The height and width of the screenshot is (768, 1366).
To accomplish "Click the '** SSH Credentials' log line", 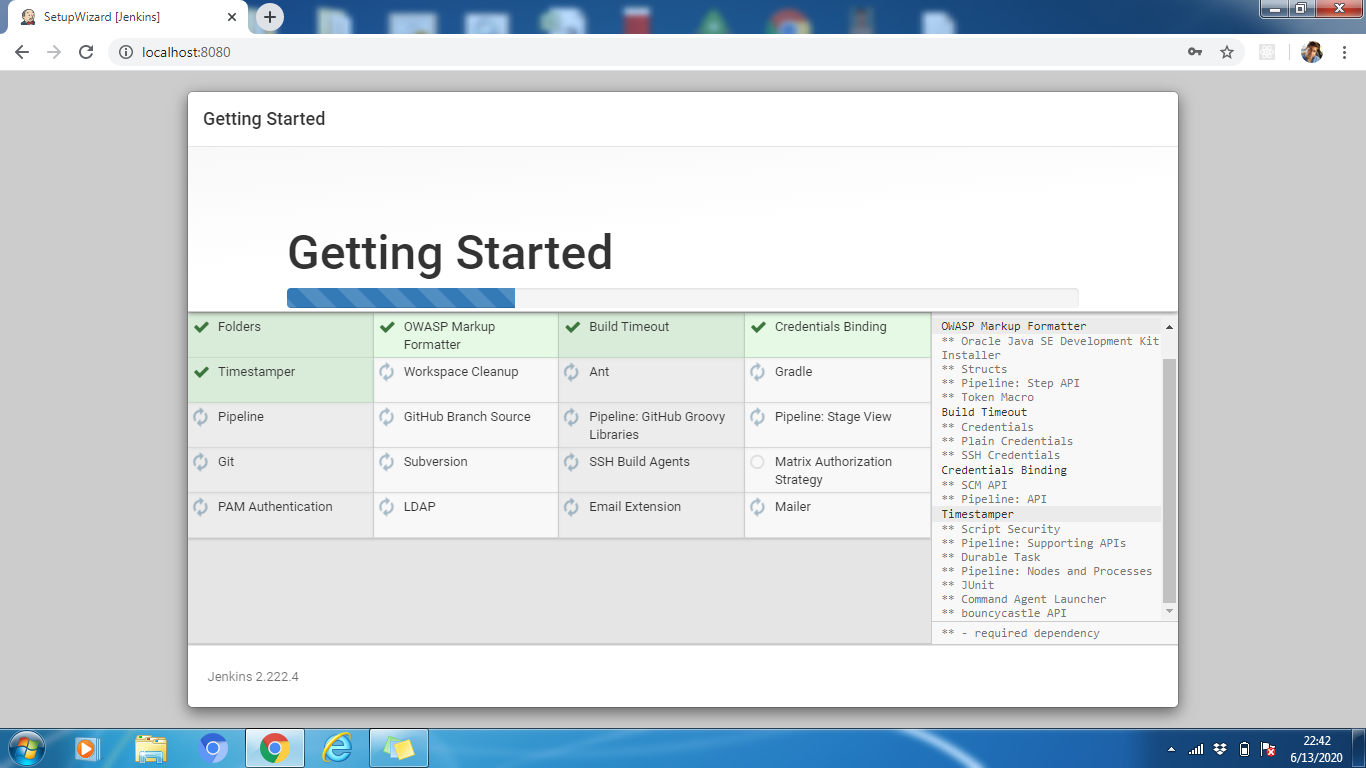I will pos(1001,455).
